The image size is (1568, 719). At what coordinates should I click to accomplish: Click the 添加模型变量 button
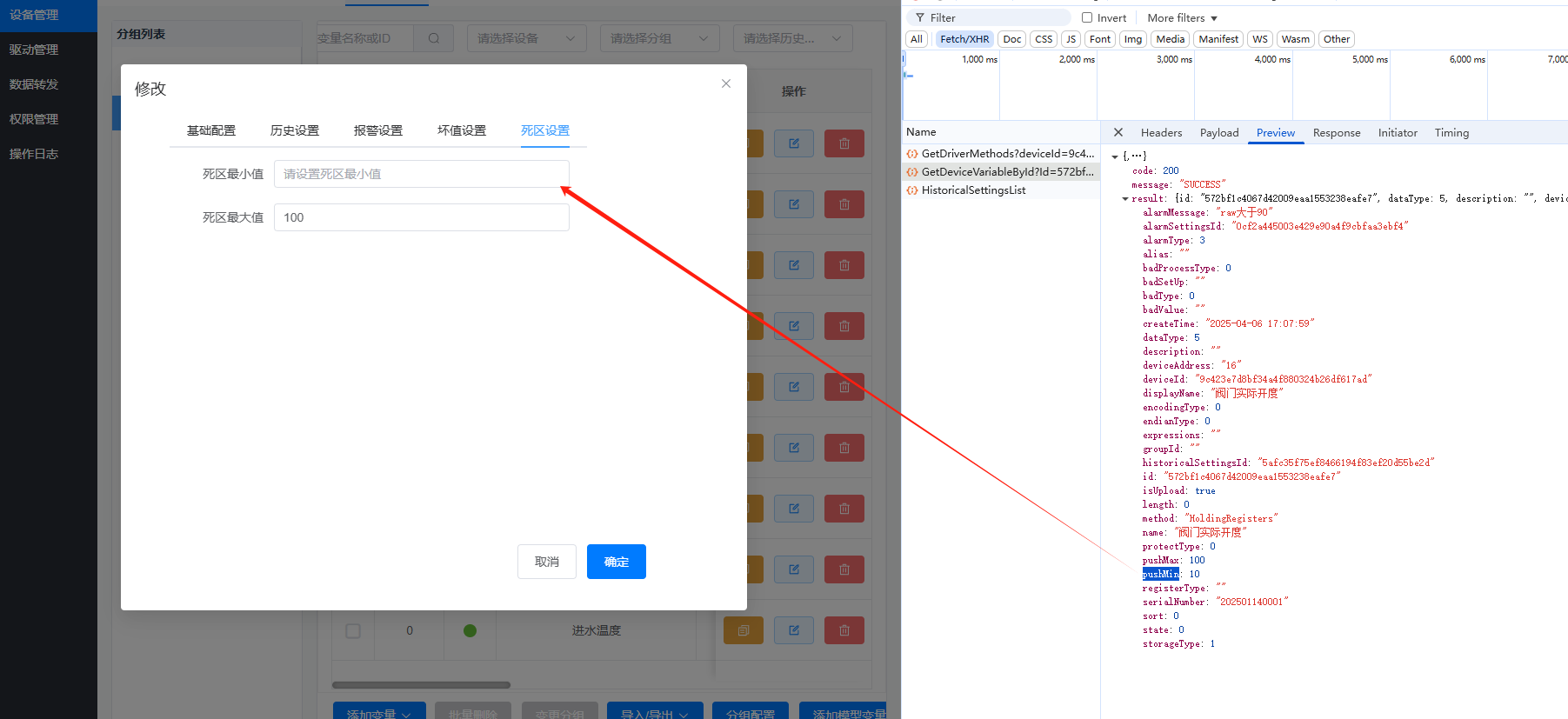[x=844, y=711]
